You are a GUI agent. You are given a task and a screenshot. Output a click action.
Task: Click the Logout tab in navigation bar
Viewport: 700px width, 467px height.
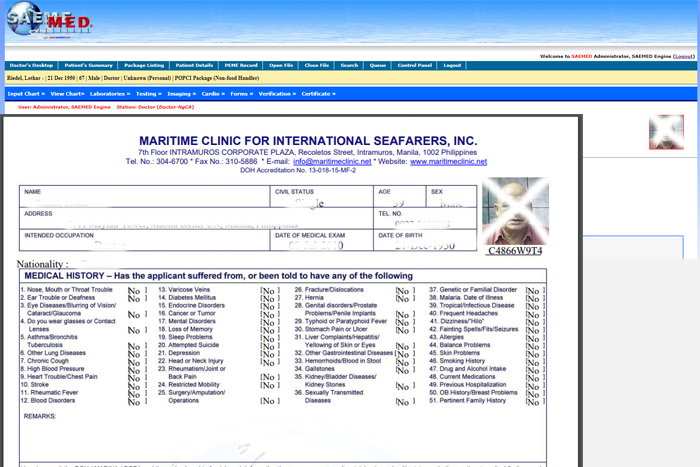(452, 65)
